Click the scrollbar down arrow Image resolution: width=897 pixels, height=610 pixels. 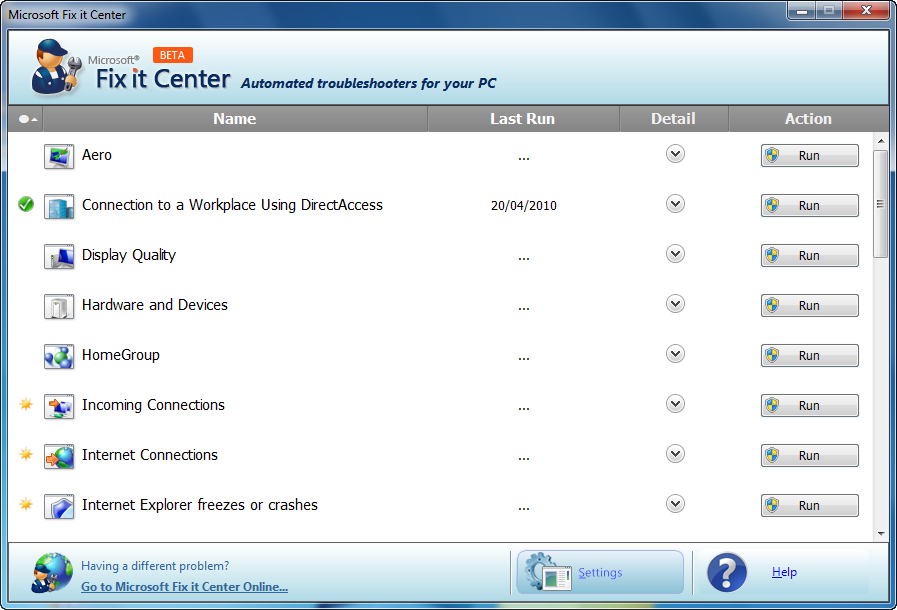click(x=880, y=533)
